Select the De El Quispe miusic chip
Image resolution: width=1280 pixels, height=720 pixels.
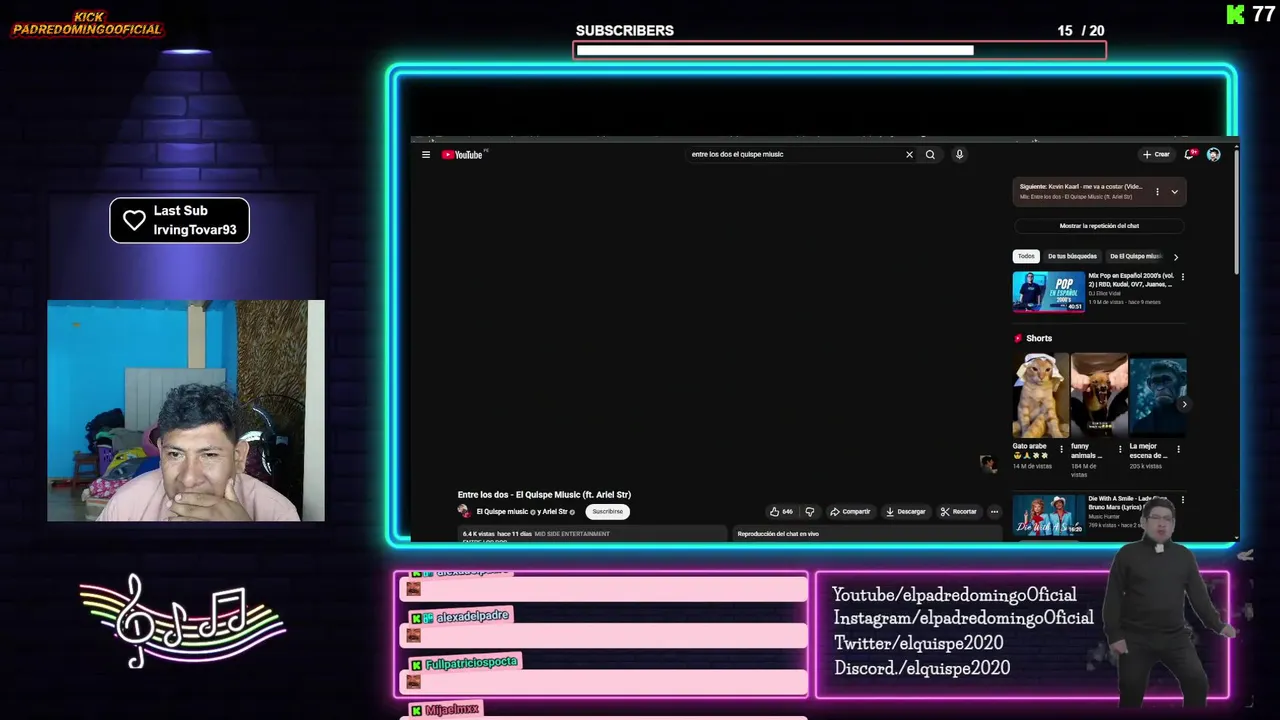coord(1135,256)
